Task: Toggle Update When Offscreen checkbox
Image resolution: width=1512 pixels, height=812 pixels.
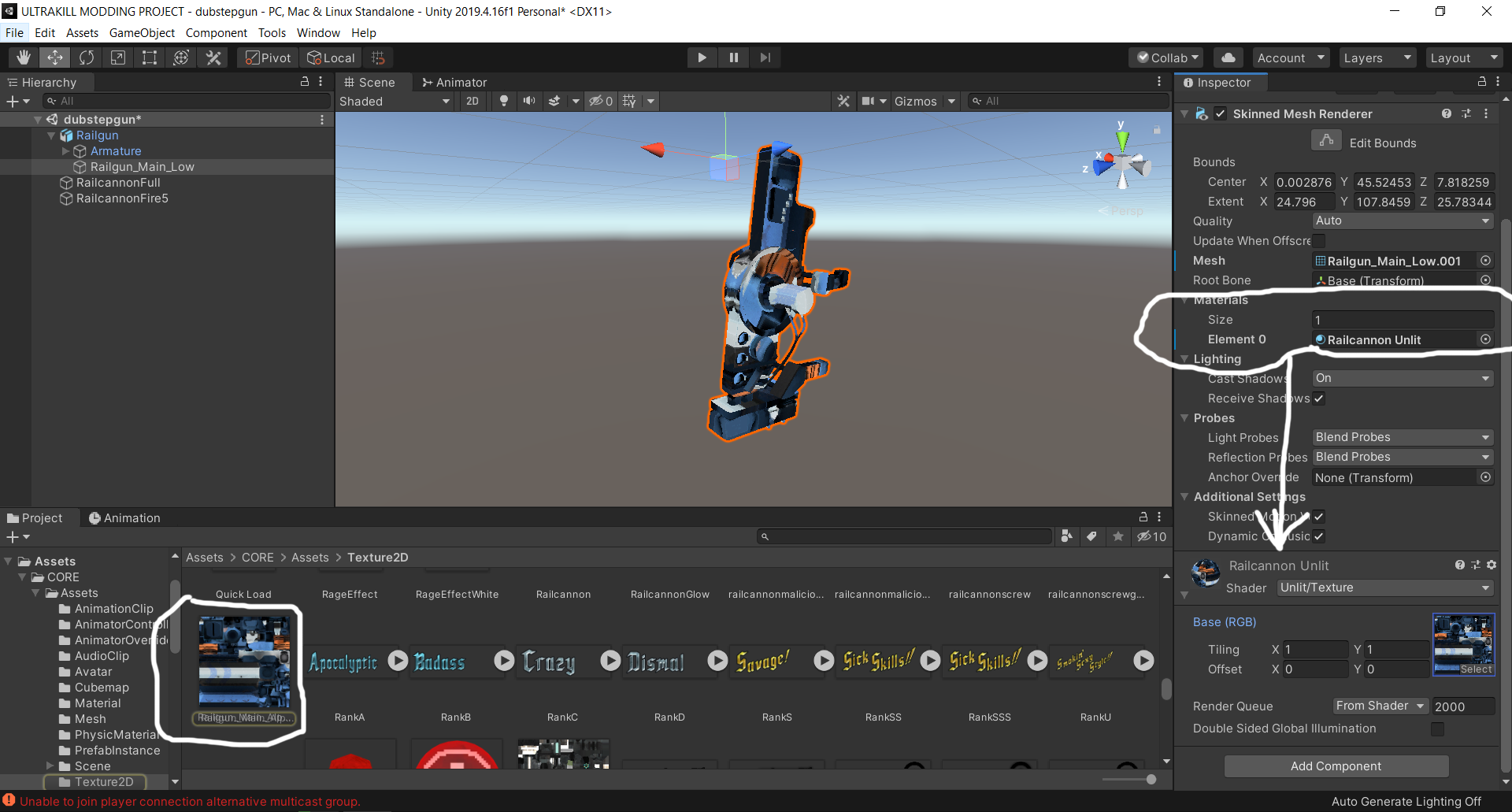Action: 1318,241
